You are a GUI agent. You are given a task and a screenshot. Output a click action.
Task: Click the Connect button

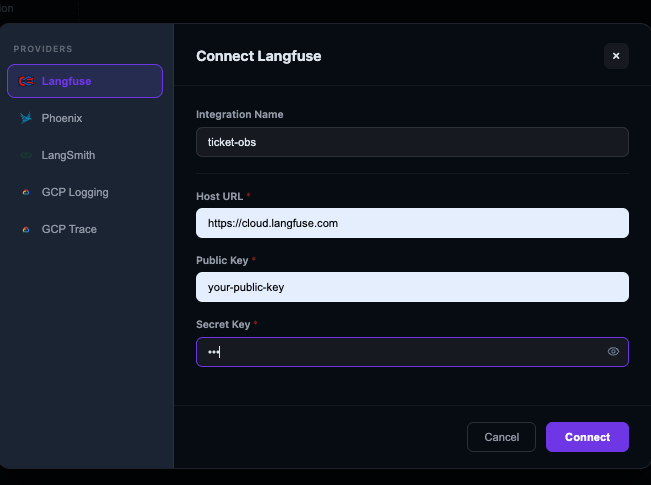587,437
